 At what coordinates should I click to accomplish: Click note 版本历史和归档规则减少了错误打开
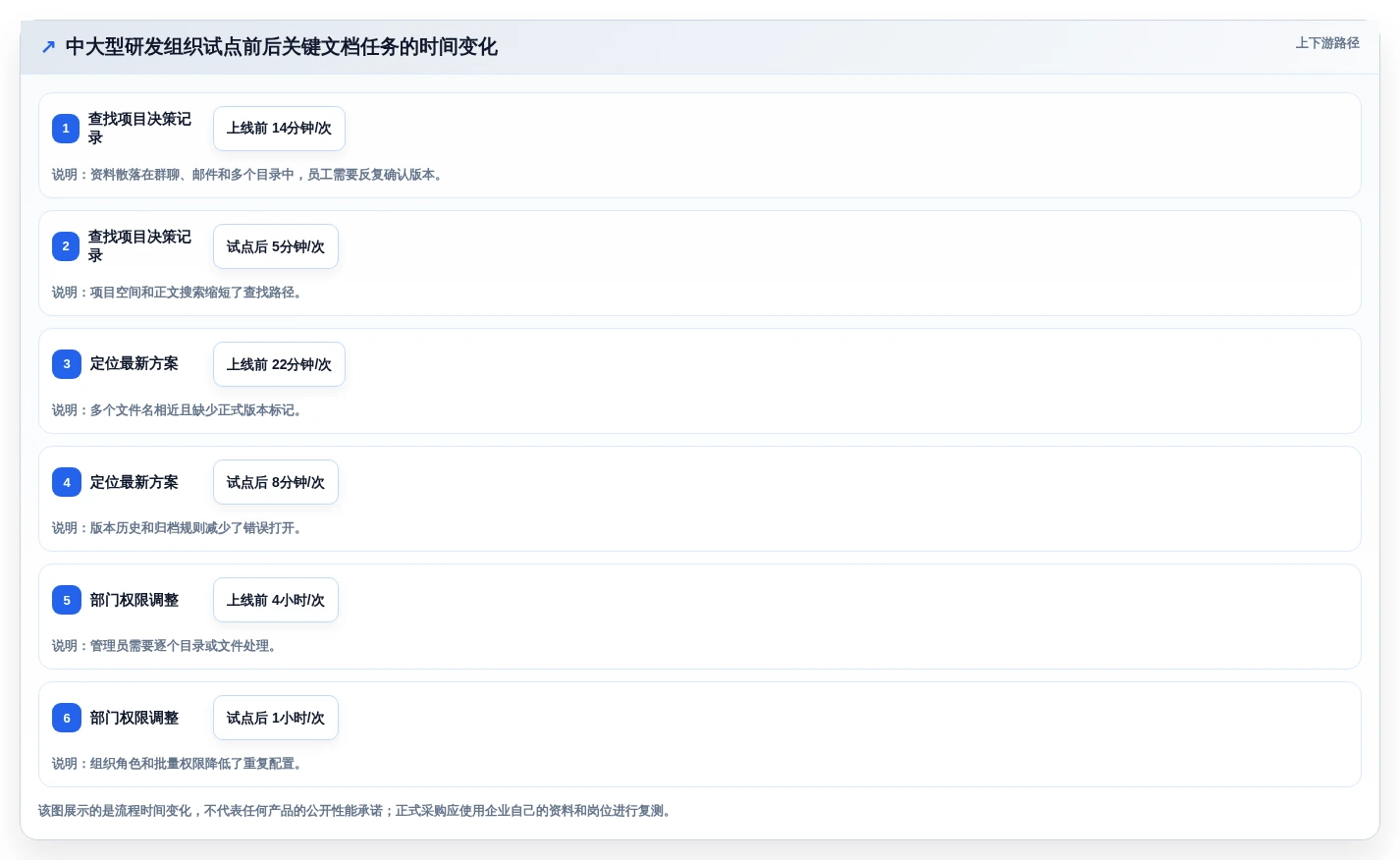(x=180, y=528)
